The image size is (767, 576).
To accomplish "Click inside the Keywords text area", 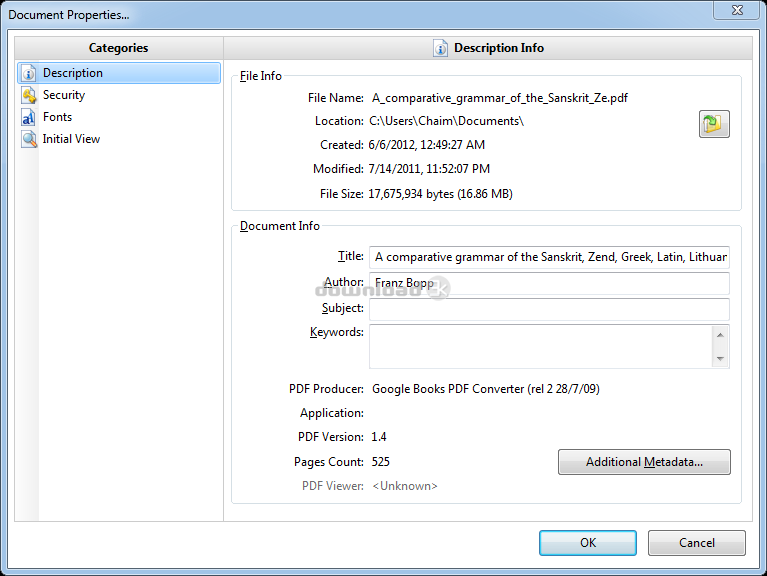I will [540, 346].
